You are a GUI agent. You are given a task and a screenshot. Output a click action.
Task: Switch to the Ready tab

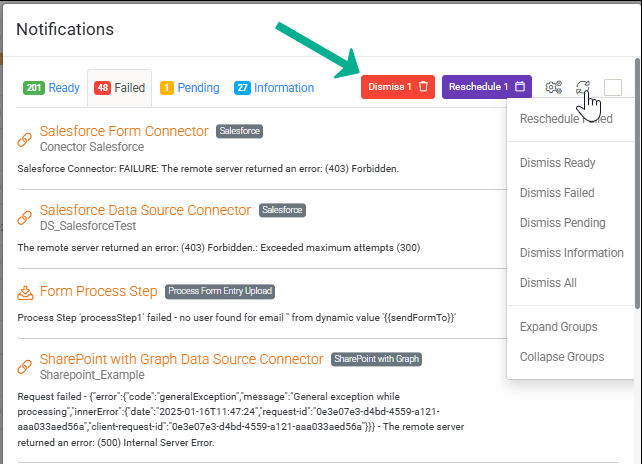tap(51, 88)
